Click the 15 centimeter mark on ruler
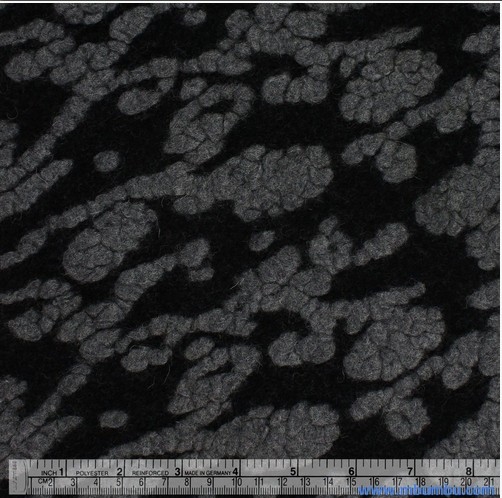Screen dimensions: 502x498 click(x=351, y=482)
